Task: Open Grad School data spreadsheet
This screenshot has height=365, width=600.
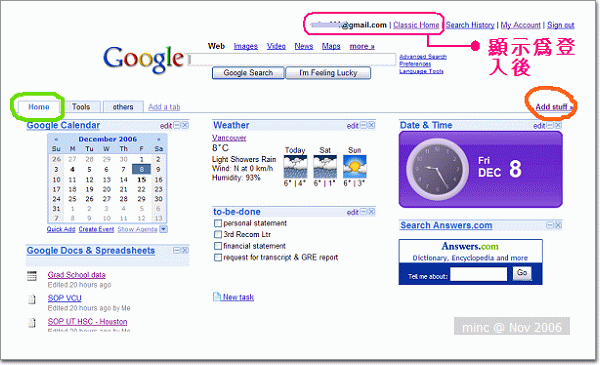Action: coord(77,275)
